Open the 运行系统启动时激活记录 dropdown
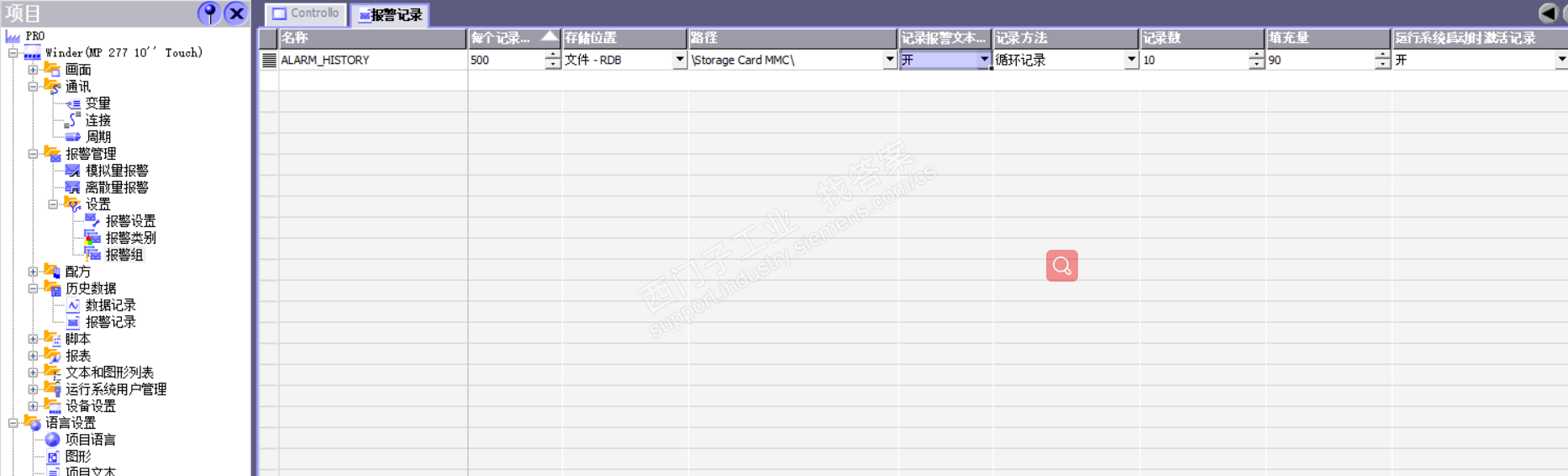 [x=1560, y=60]
